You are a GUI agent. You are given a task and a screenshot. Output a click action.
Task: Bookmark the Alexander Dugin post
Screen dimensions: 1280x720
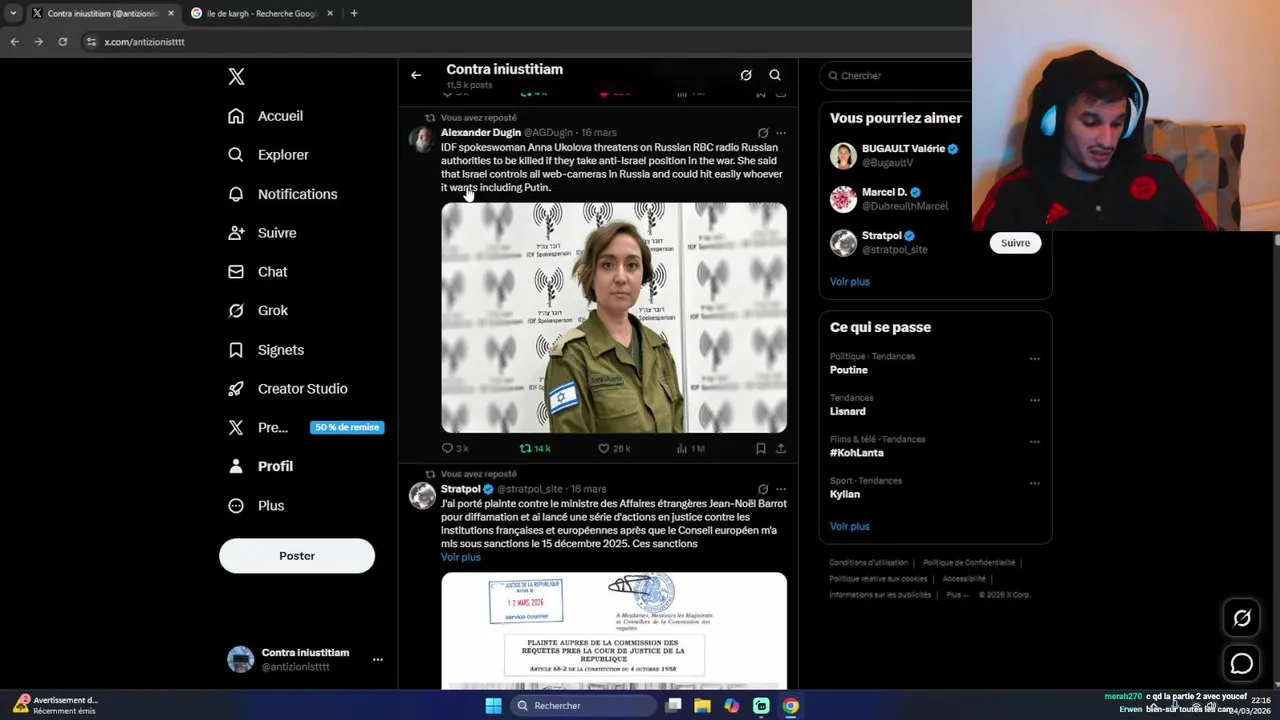(761, 449)
